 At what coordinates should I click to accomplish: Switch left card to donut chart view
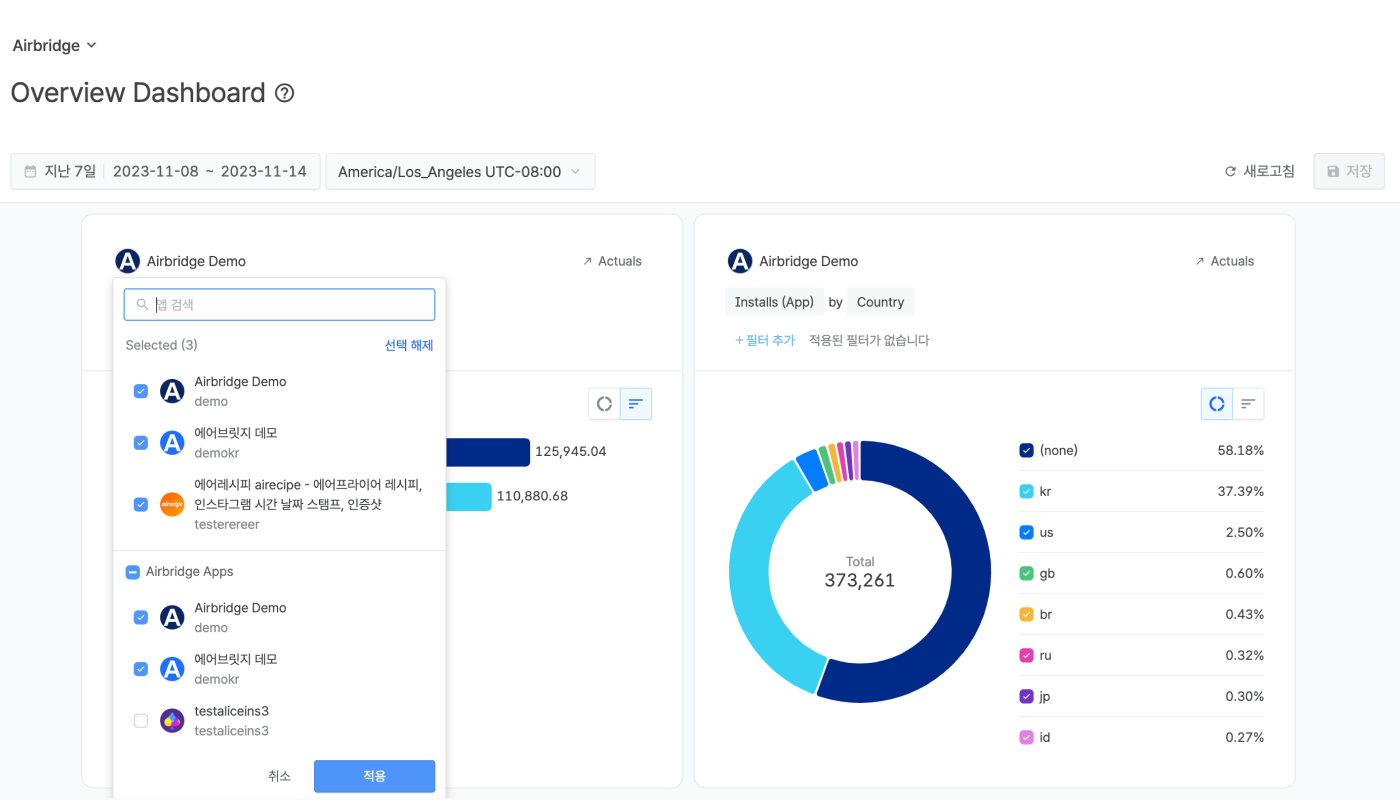pyautogui.click(x=604, y=404)
